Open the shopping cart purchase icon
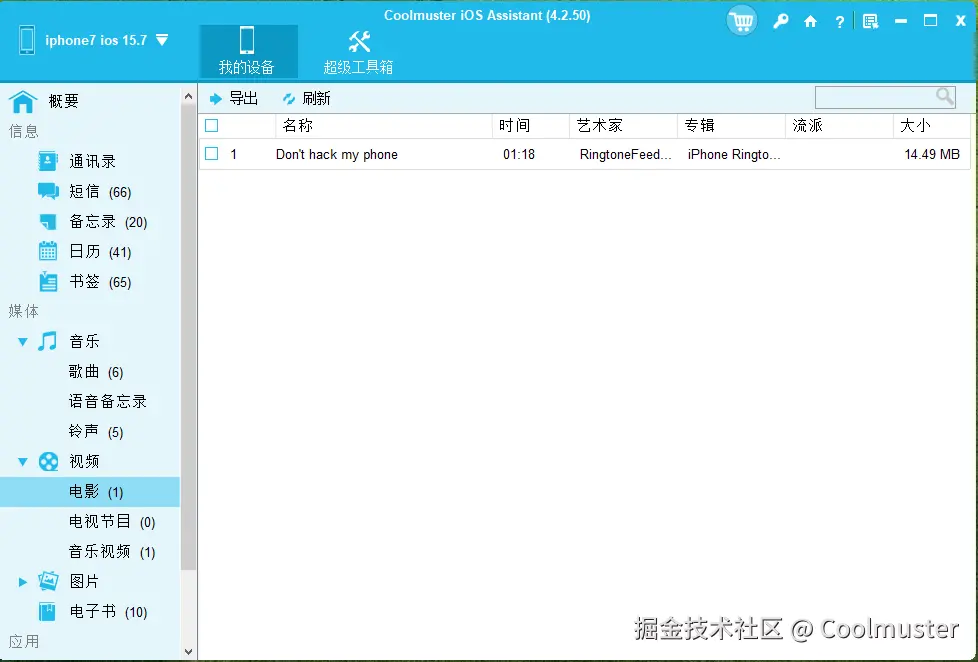Screen dimensions: 978x662 742,21
